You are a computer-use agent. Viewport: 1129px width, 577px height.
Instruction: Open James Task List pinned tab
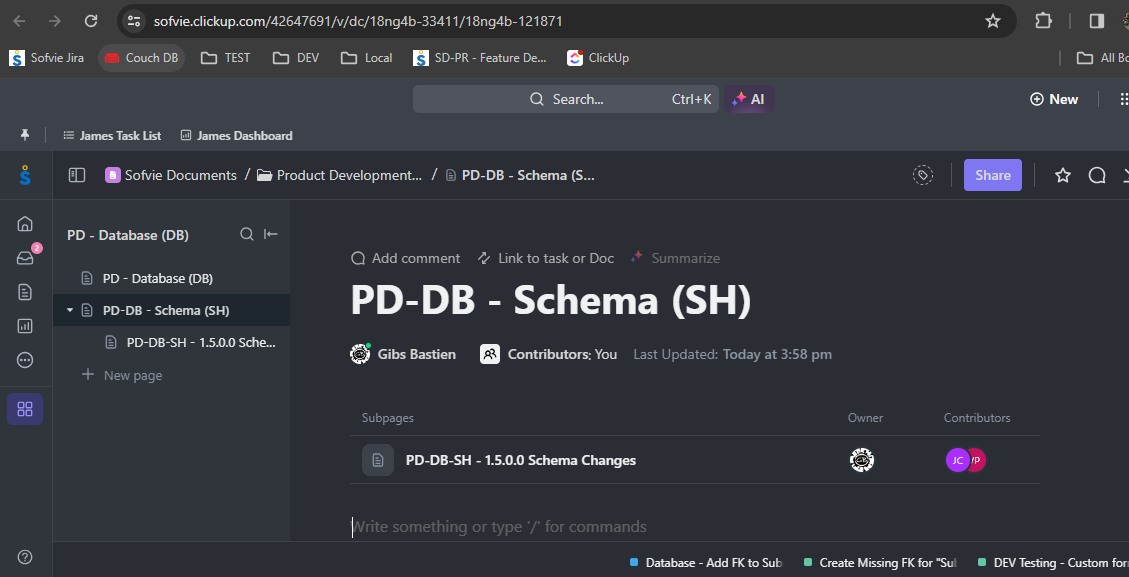112,135
